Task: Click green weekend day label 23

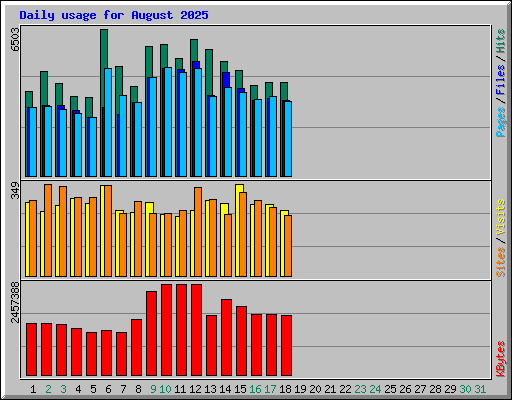Action: pos(360,389)
